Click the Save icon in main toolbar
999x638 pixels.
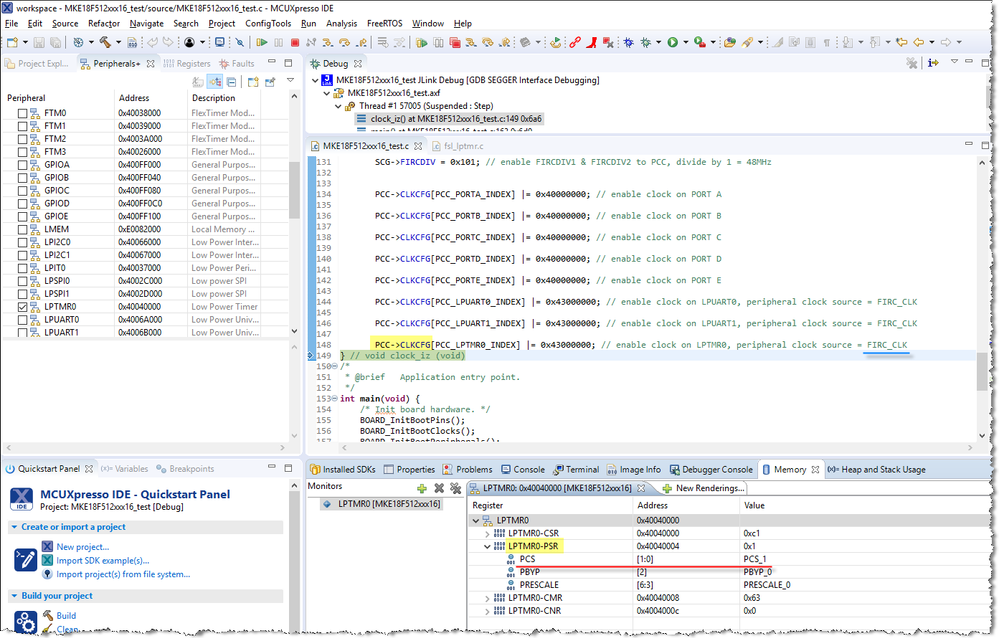click(38, 42)
